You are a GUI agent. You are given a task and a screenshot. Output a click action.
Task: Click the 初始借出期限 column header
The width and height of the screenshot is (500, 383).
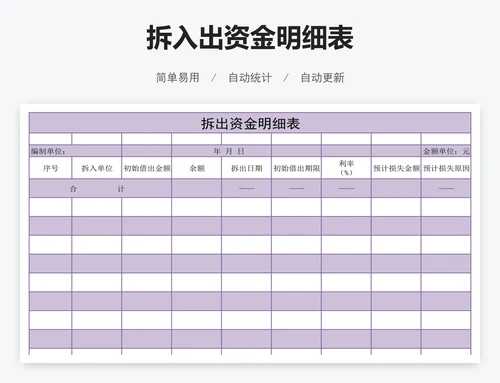coord(296,168)
